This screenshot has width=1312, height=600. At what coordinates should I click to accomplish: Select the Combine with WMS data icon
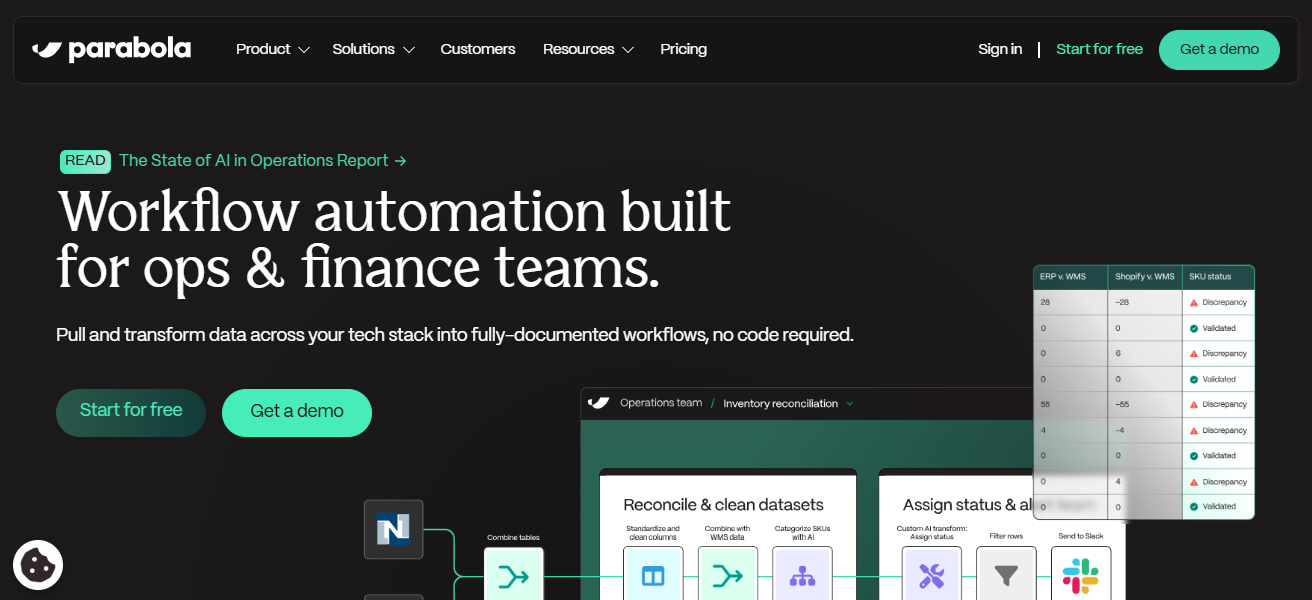(x=727, y=575)
